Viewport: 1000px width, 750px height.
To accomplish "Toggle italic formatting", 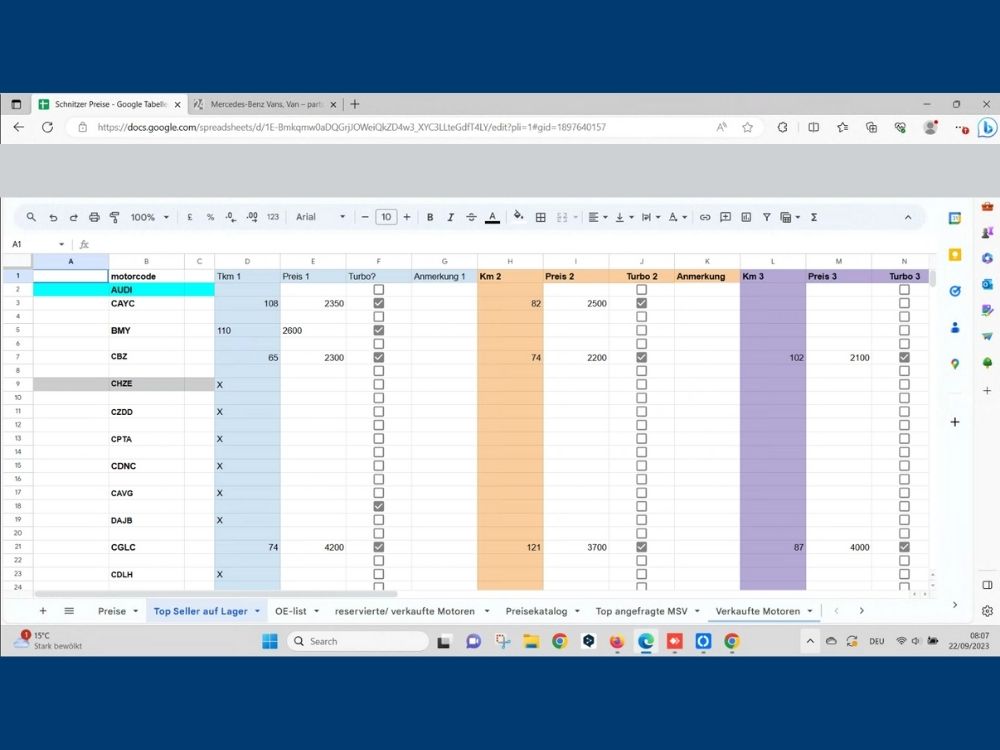I will [450, 217].
